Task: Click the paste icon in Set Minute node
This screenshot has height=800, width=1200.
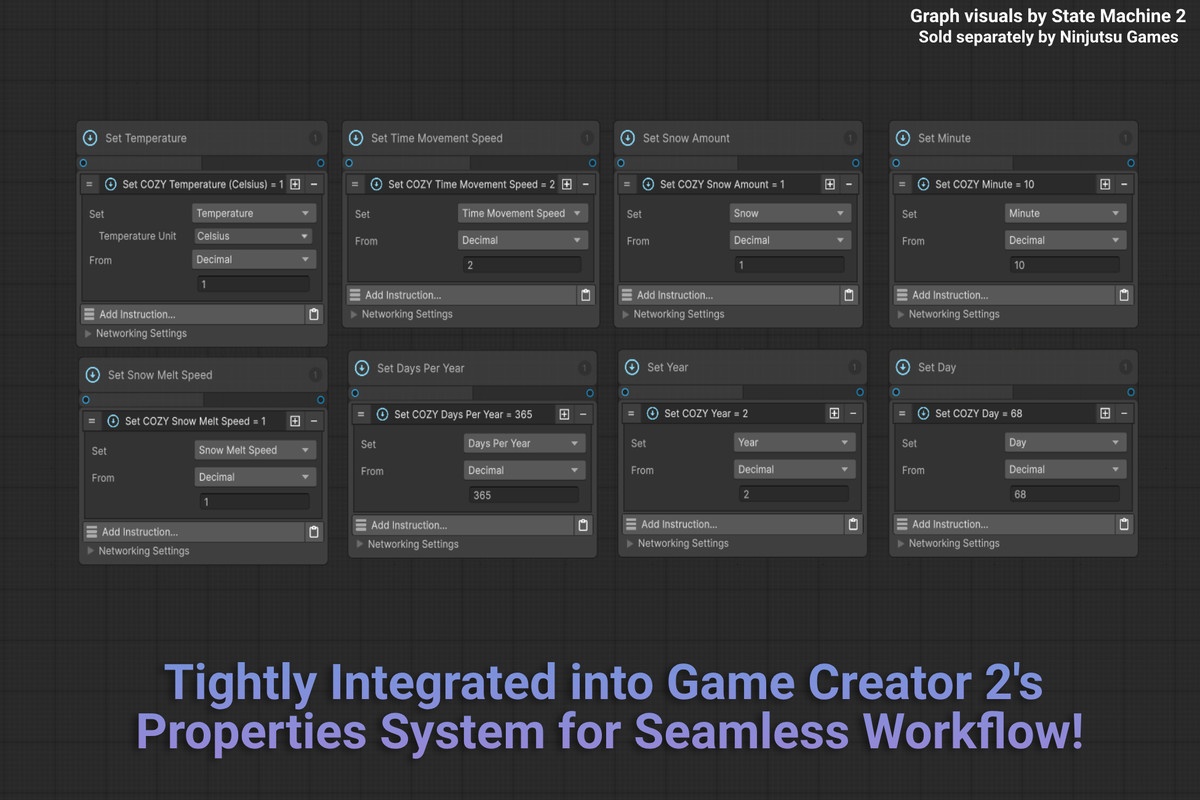Action: pyautogui.click(x=1123, y=295)
